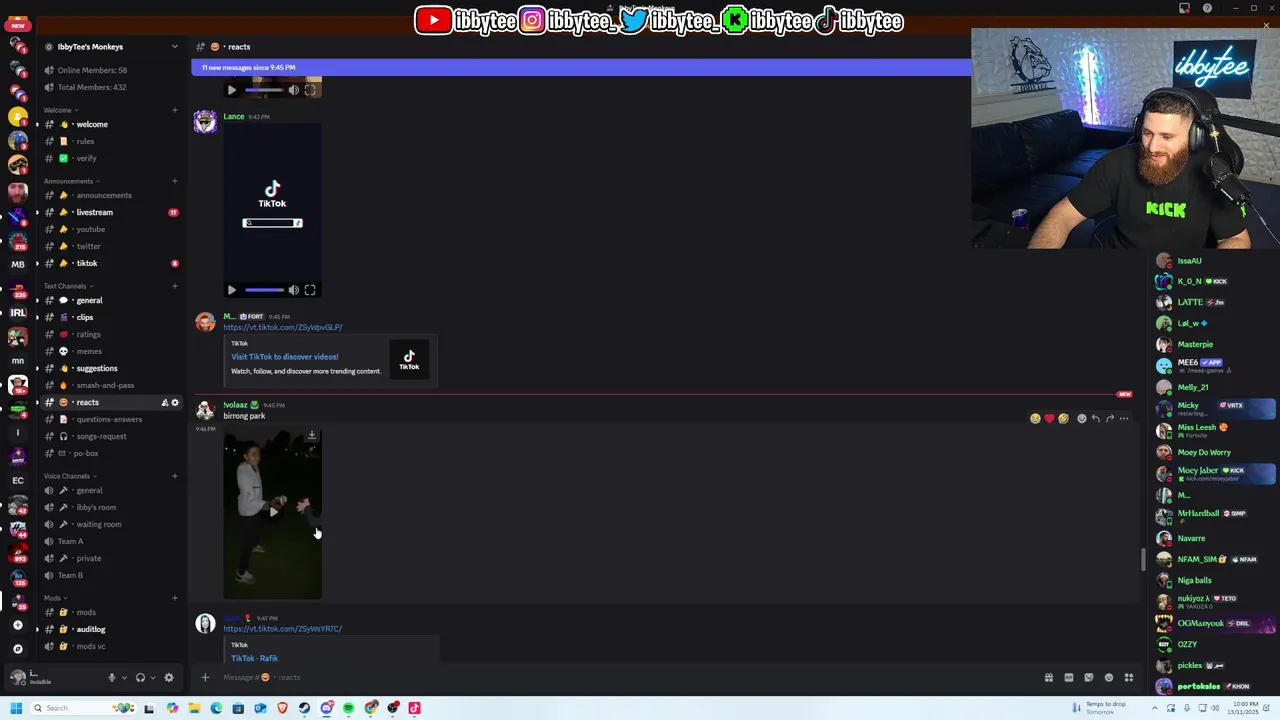
Task: Open Moey Jaber's member profile
Action: click(1216, 473)
